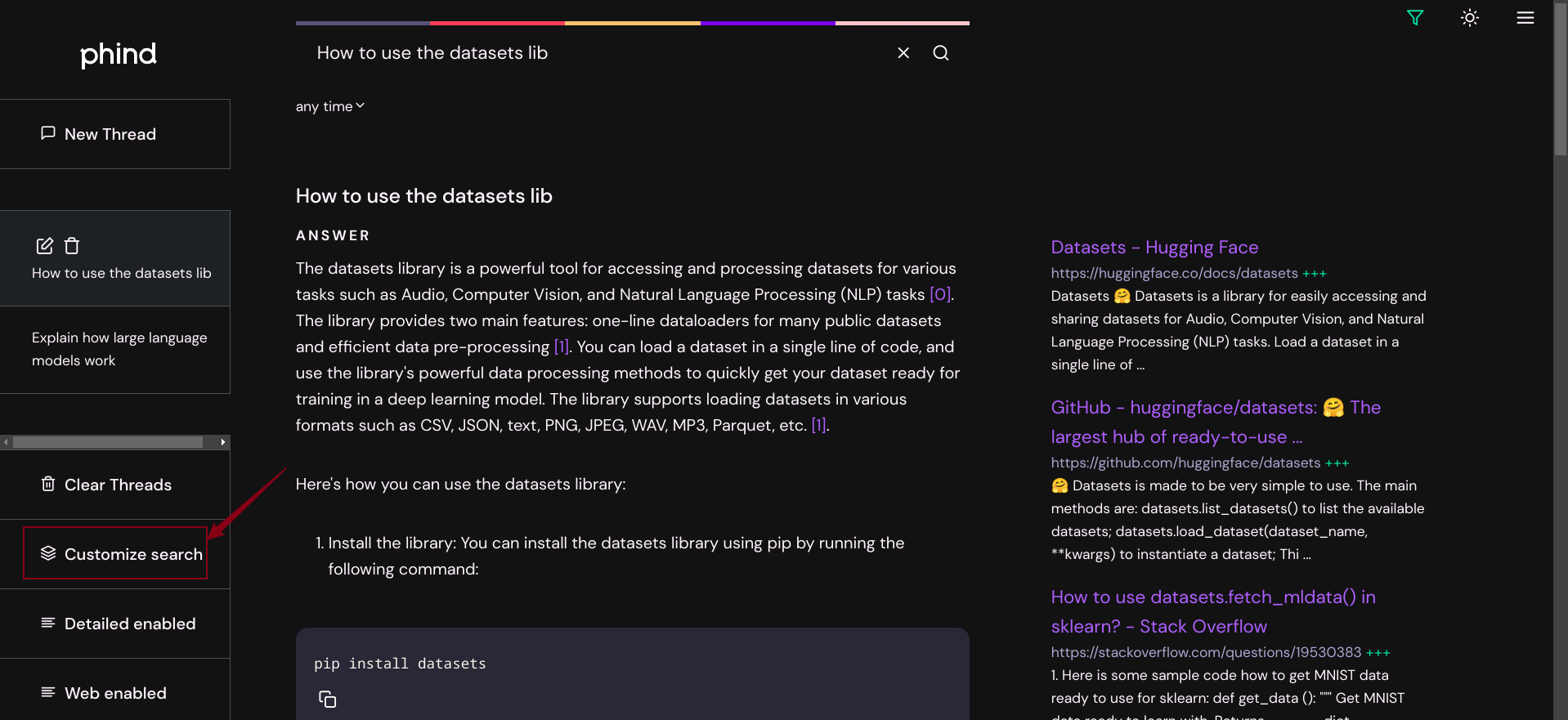Clear the search query with the X icon
This screenshot has height=720, width=1568.
[903, 53]
